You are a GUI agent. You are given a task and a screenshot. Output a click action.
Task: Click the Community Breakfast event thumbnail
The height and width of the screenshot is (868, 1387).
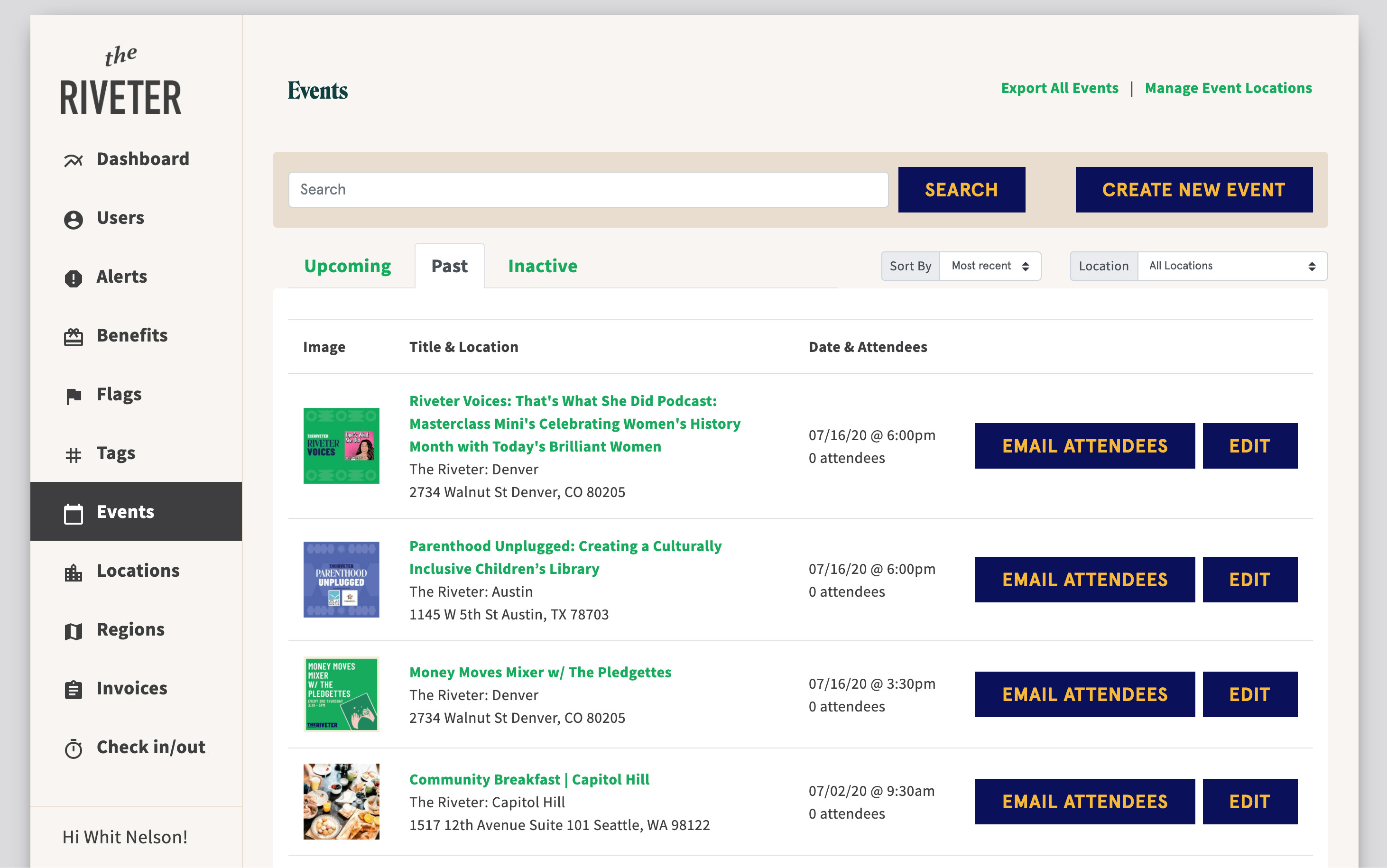coord(341,802)
